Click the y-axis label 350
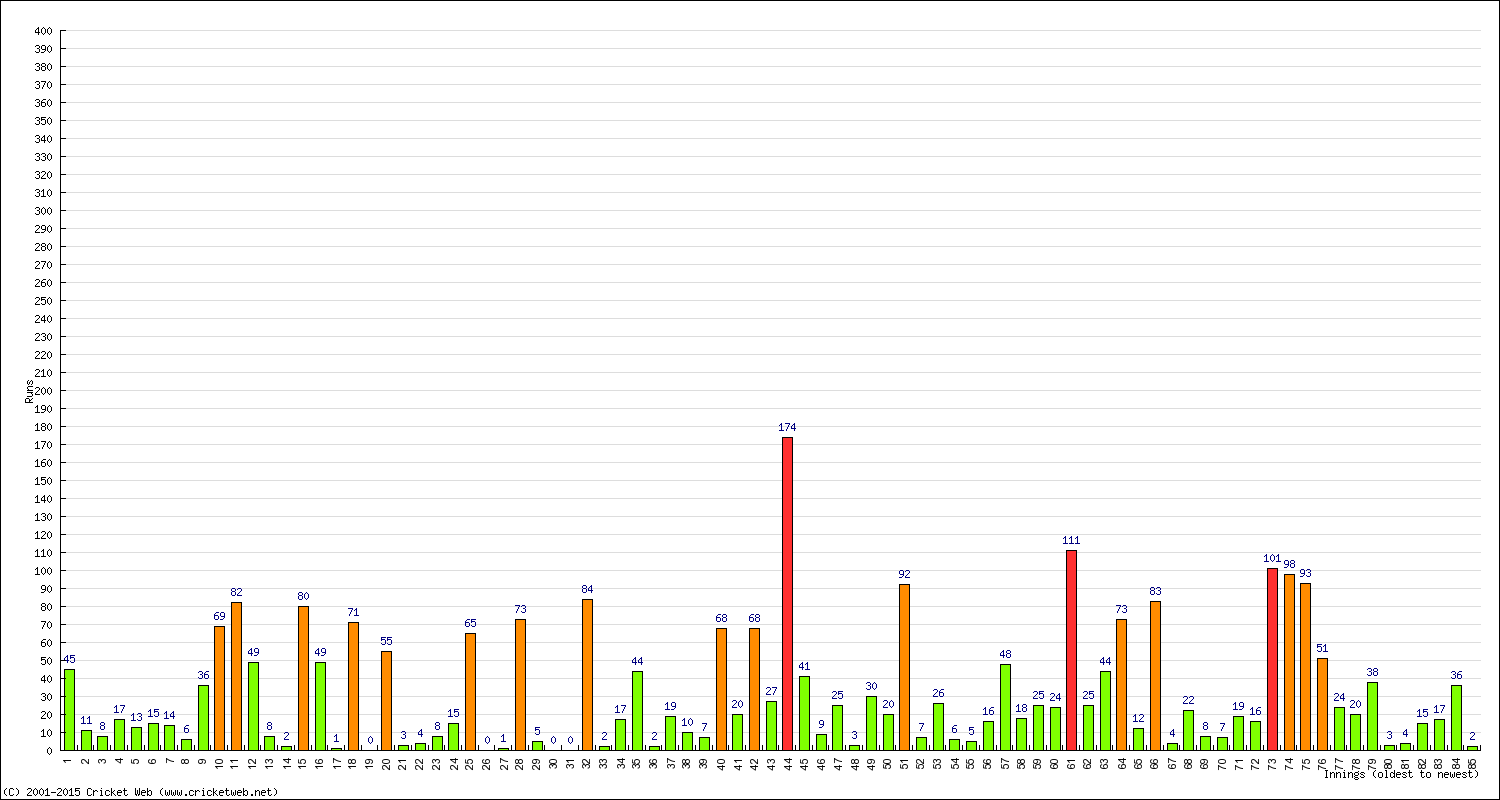Viewport: 1500px width, 800px height. (43, 121)
